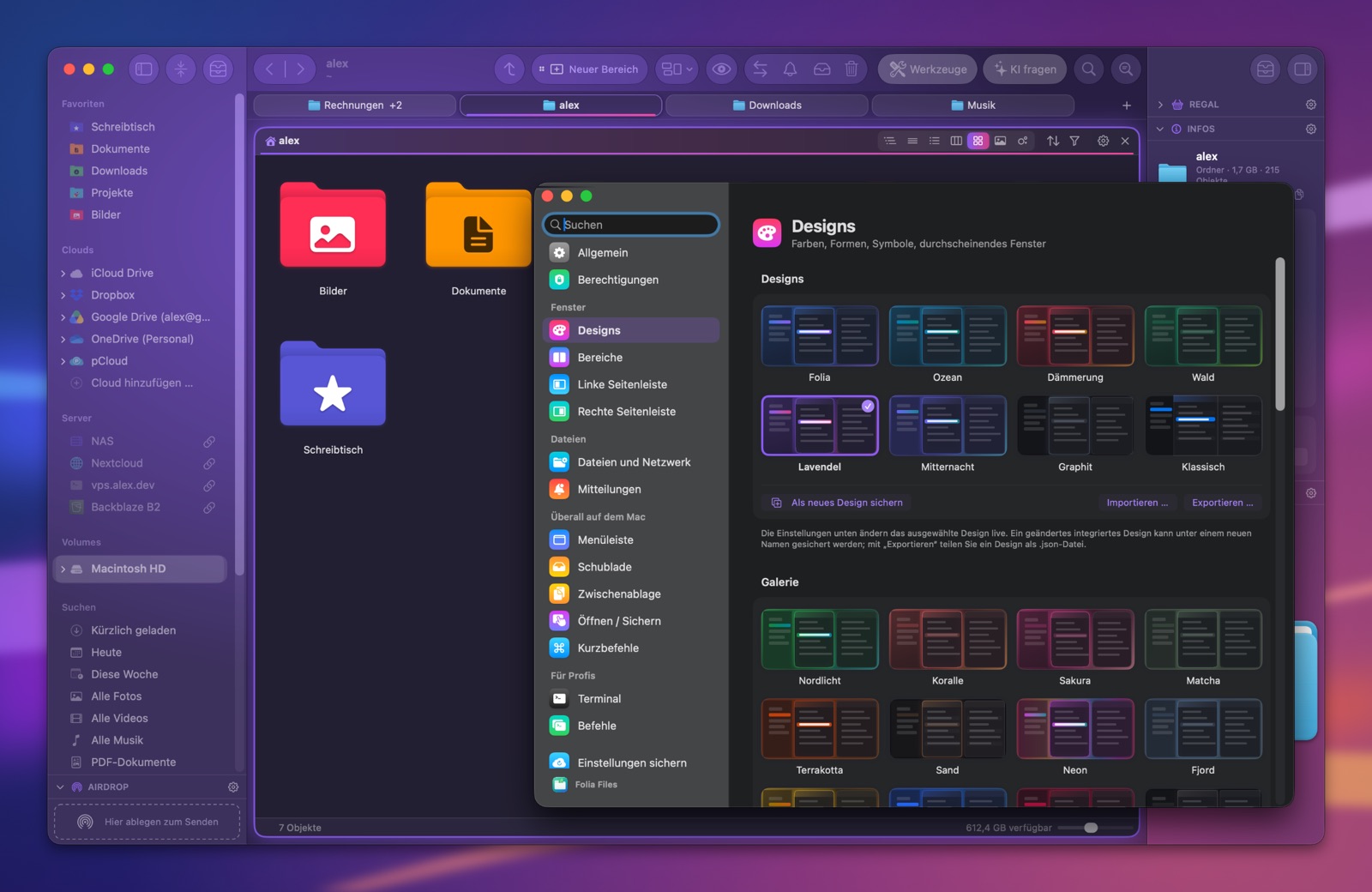Toggle the left sidebar button
Viewport: 1372px width, 892px height.
144,69
